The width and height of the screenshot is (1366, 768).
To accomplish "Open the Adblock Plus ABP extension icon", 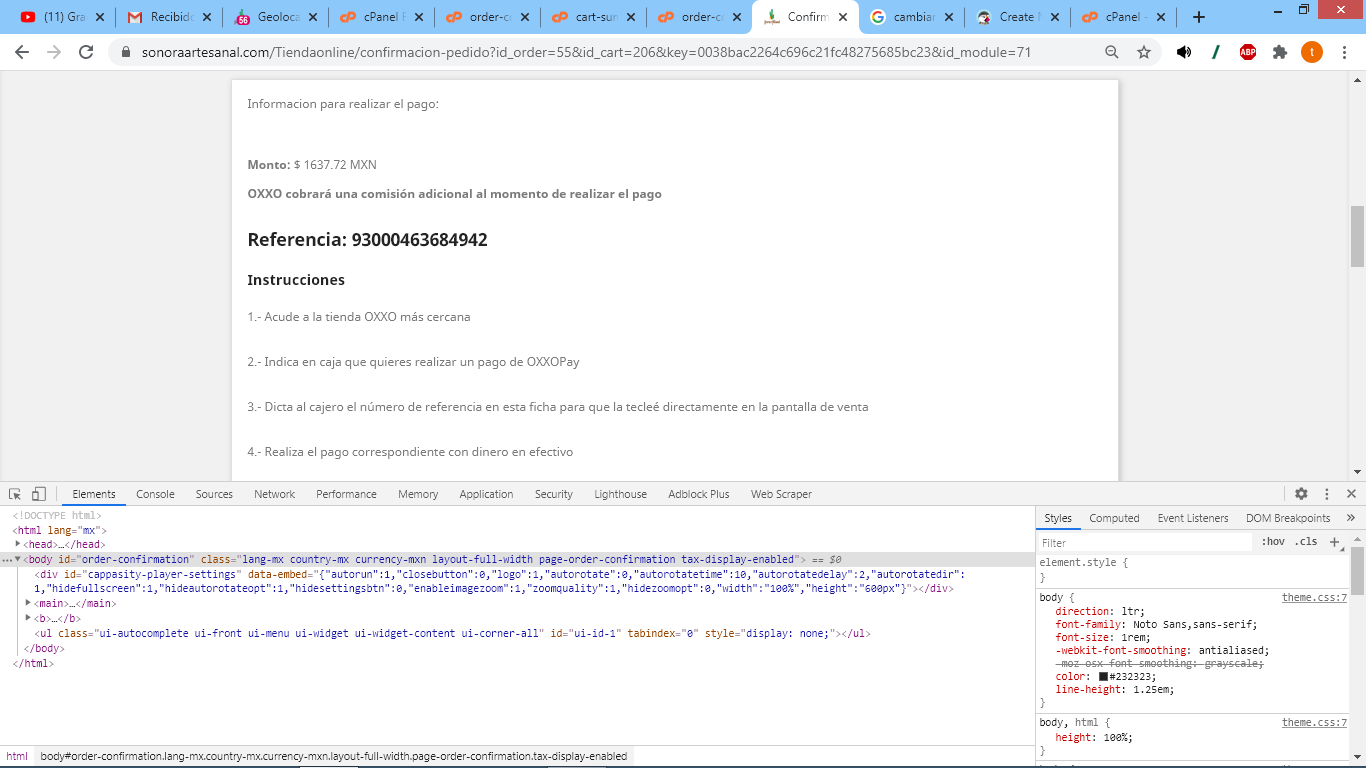I will [x=1248, y=52].
